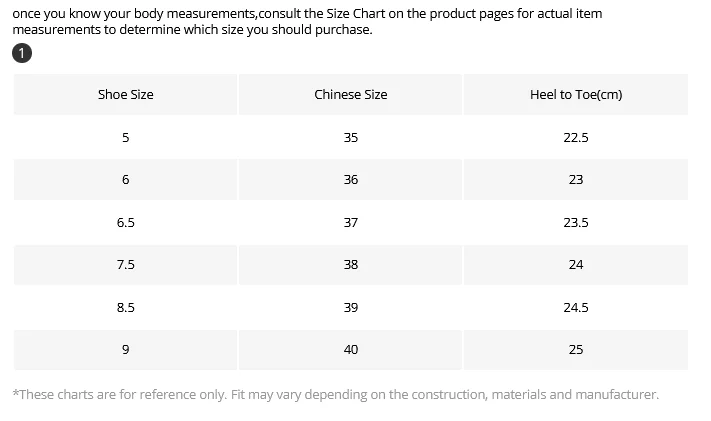Click Chinese size 38 cell
The image size is (711, 421).
coord(351,264)
